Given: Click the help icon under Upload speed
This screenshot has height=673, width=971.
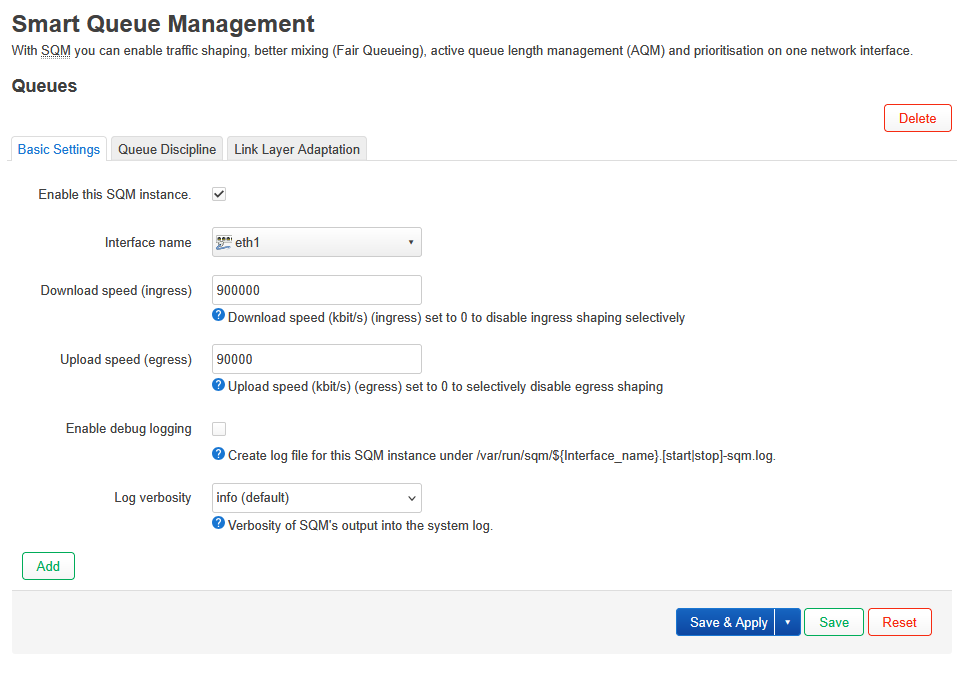Looking at the screenshot, I should pos(218,385).
